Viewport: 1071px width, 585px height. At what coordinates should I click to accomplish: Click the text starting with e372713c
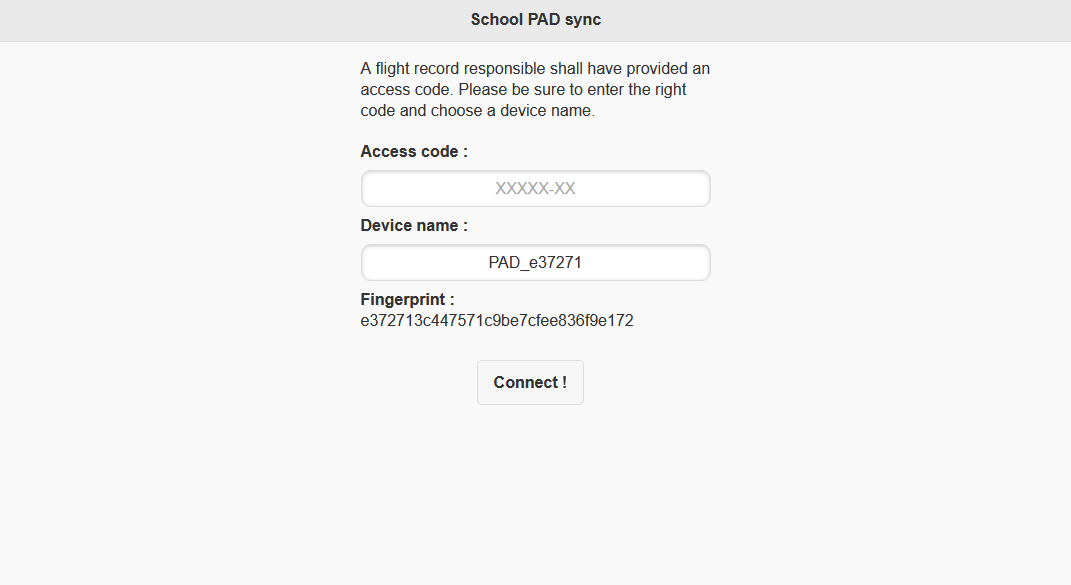click(497, 321)
